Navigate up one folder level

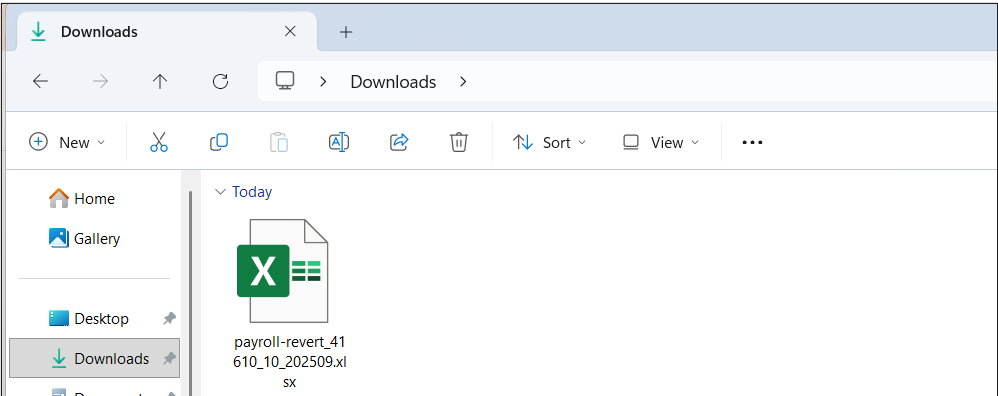(160, 81)
